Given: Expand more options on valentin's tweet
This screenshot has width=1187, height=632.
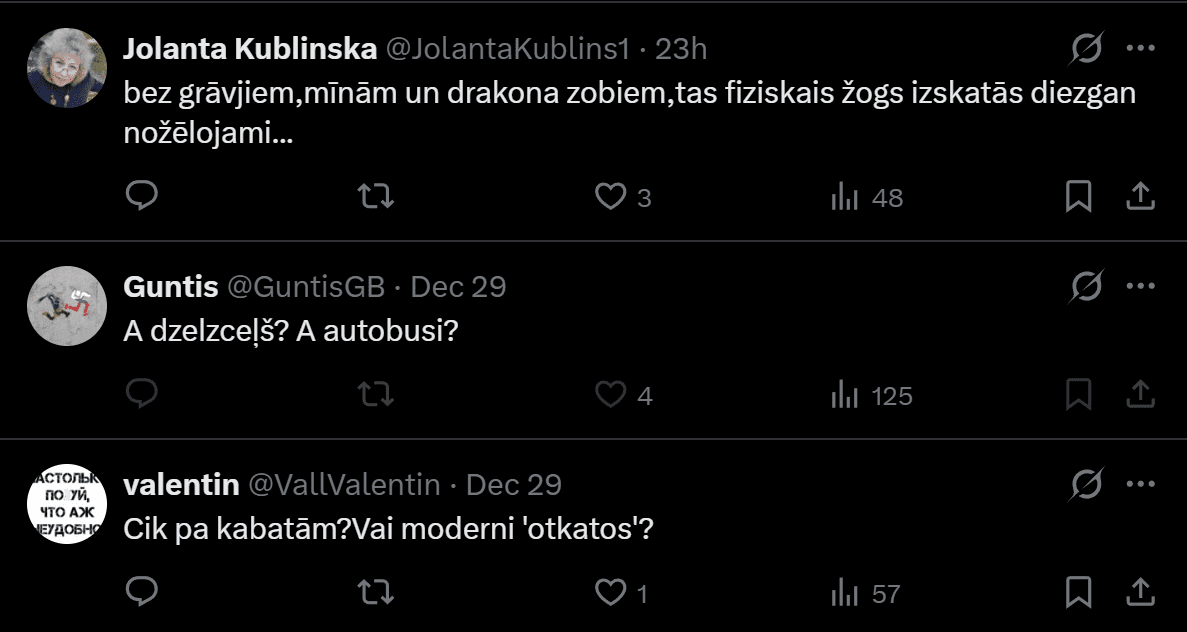Looking at the screenshot, I should [1141, 485].
